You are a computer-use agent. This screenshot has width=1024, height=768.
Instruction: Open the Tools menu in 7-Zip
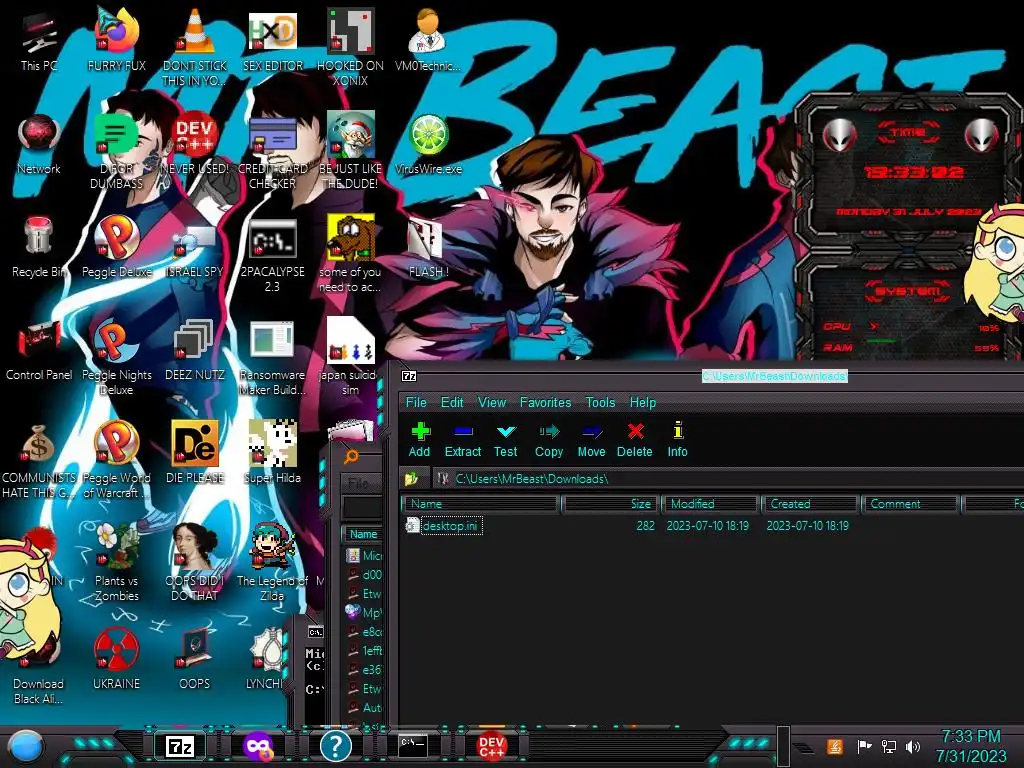tap(600, 402)
